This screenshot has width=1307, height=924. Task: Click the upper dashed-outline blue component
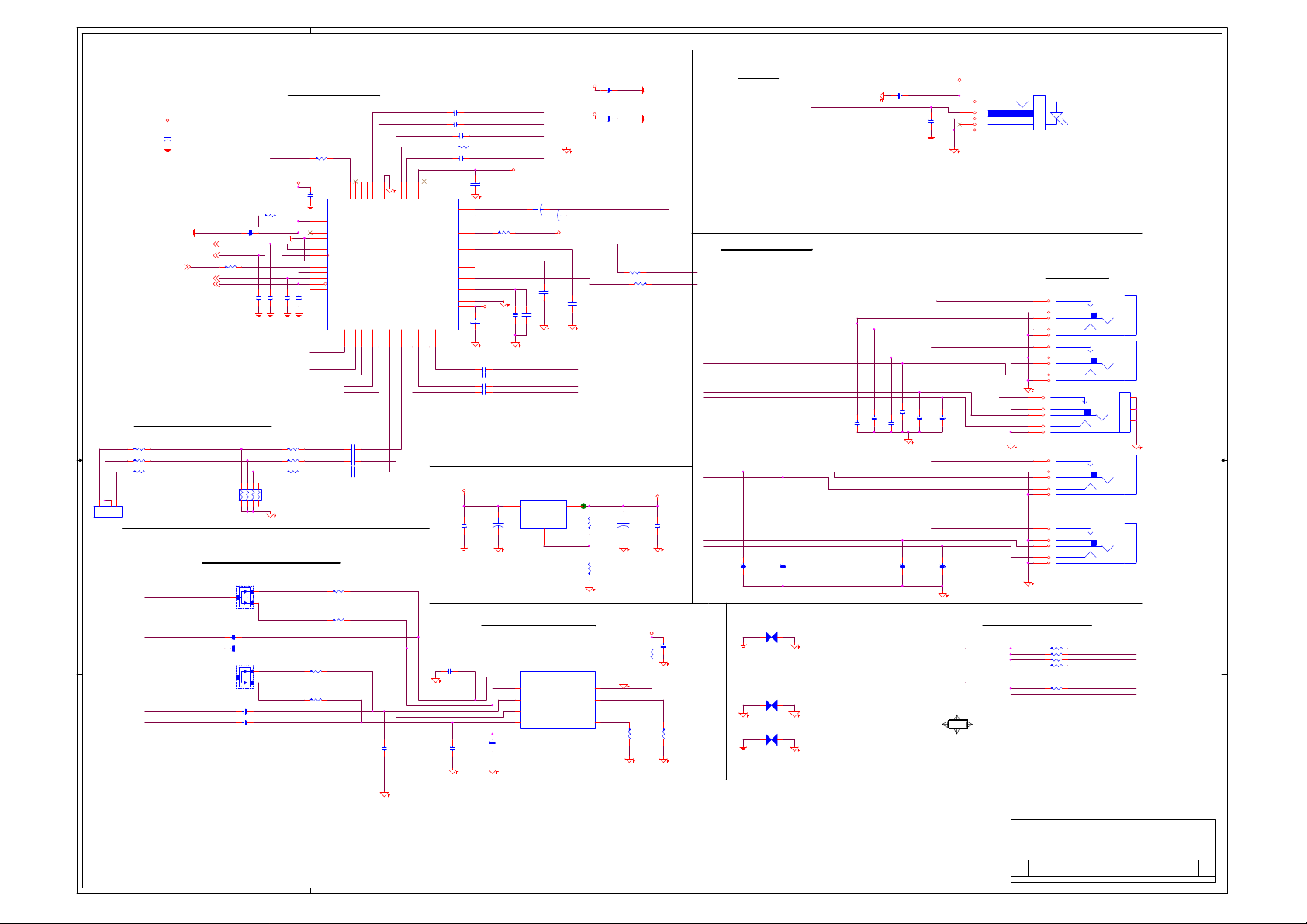click(245, 597)
